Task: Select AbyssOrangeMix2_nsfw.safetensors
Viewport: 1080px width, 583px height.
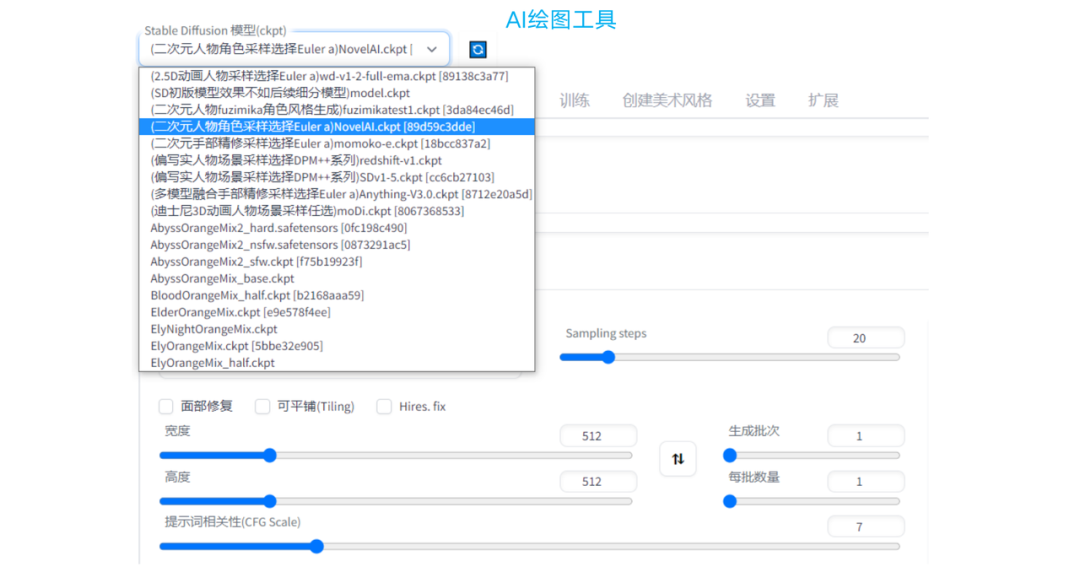Action: [337, 245]
